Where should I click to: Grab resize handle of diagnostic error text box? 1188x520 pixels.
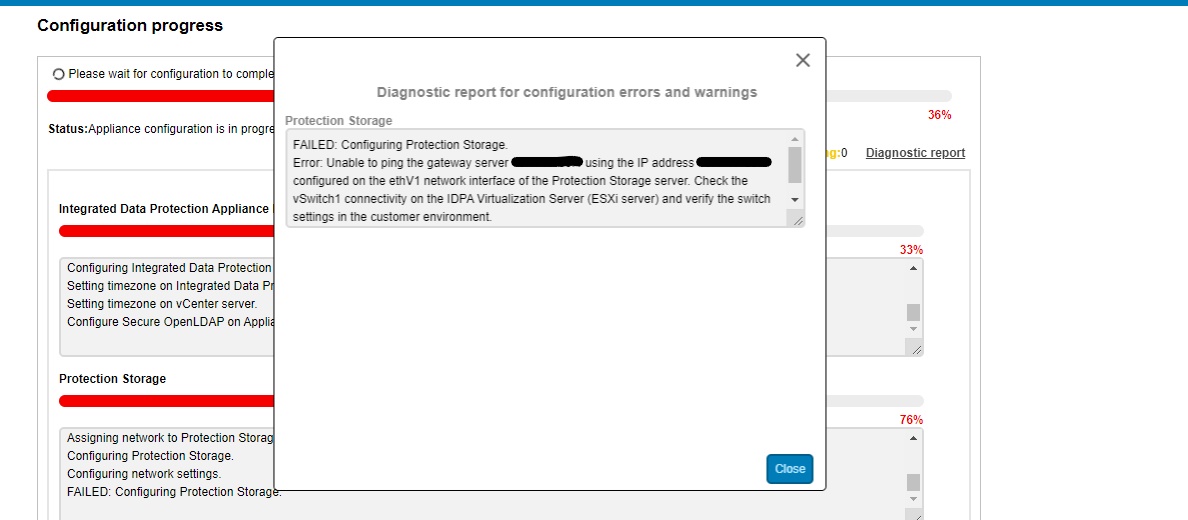(798, 221)
